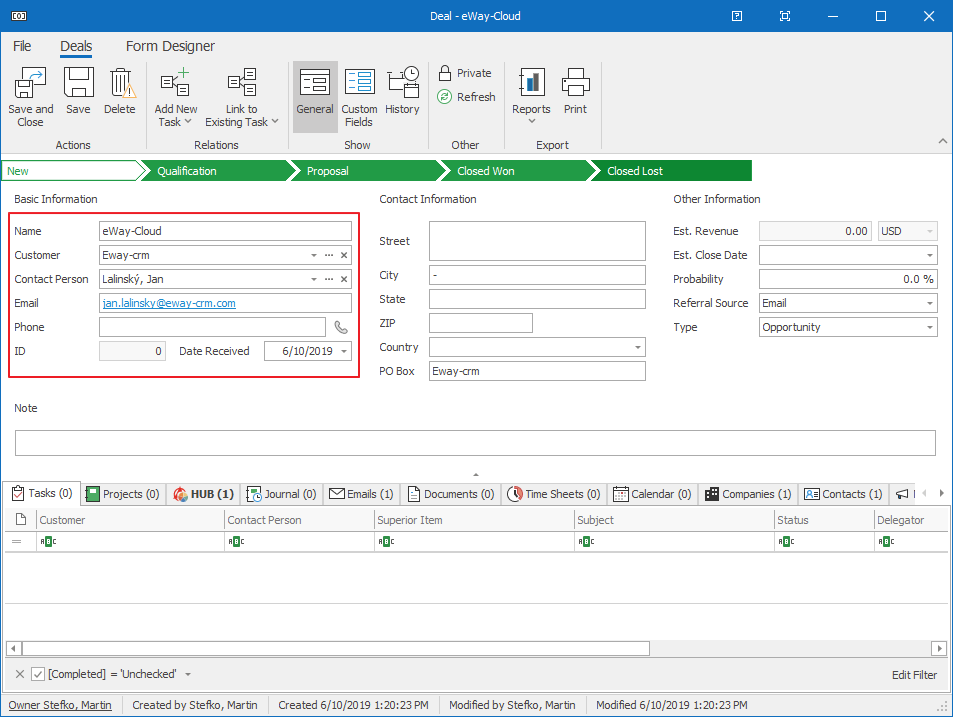Switch to the HUB (1) tab

click(x=204, y=494)
